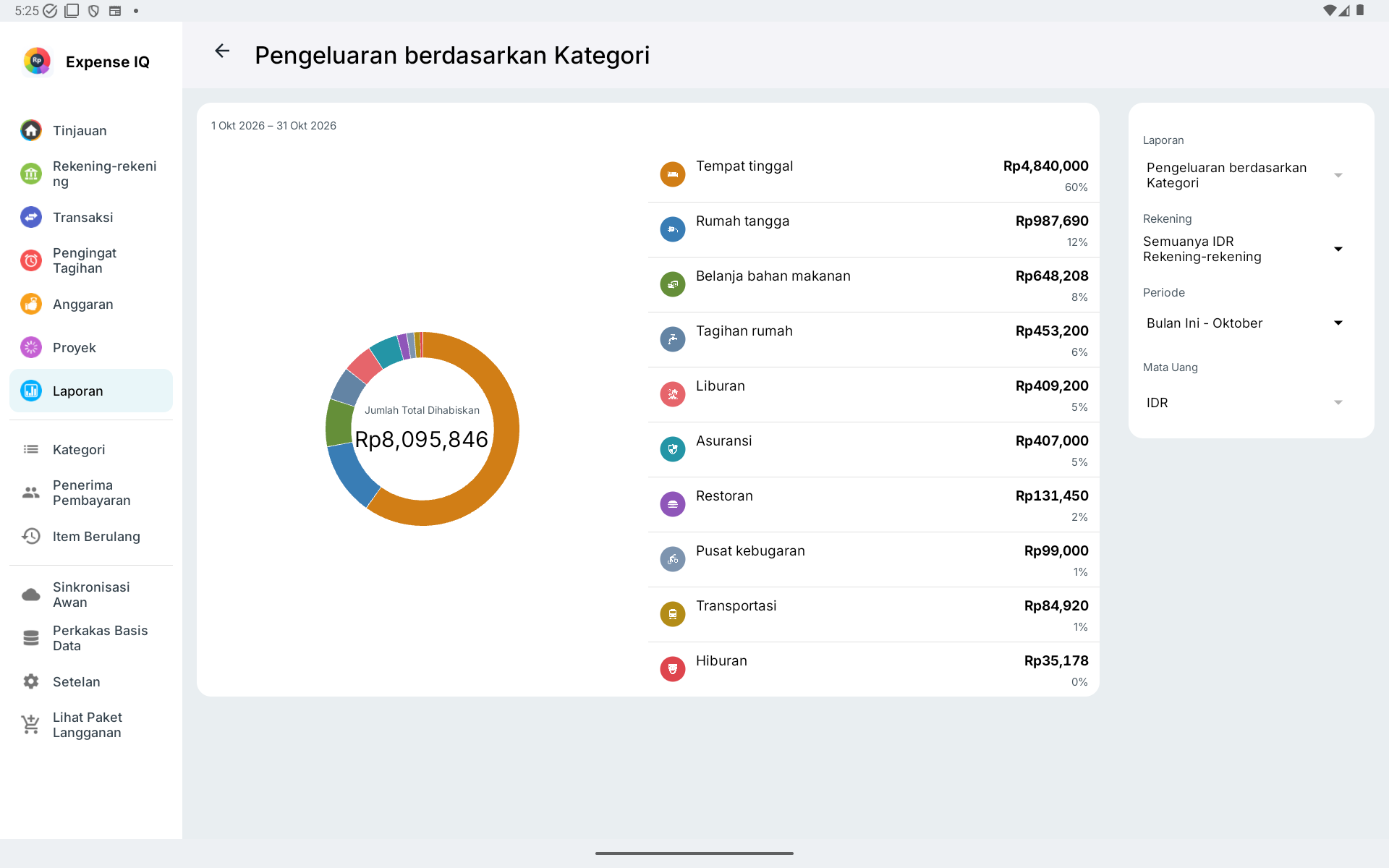Click the Asuransi shield icon

coord(673,449)
